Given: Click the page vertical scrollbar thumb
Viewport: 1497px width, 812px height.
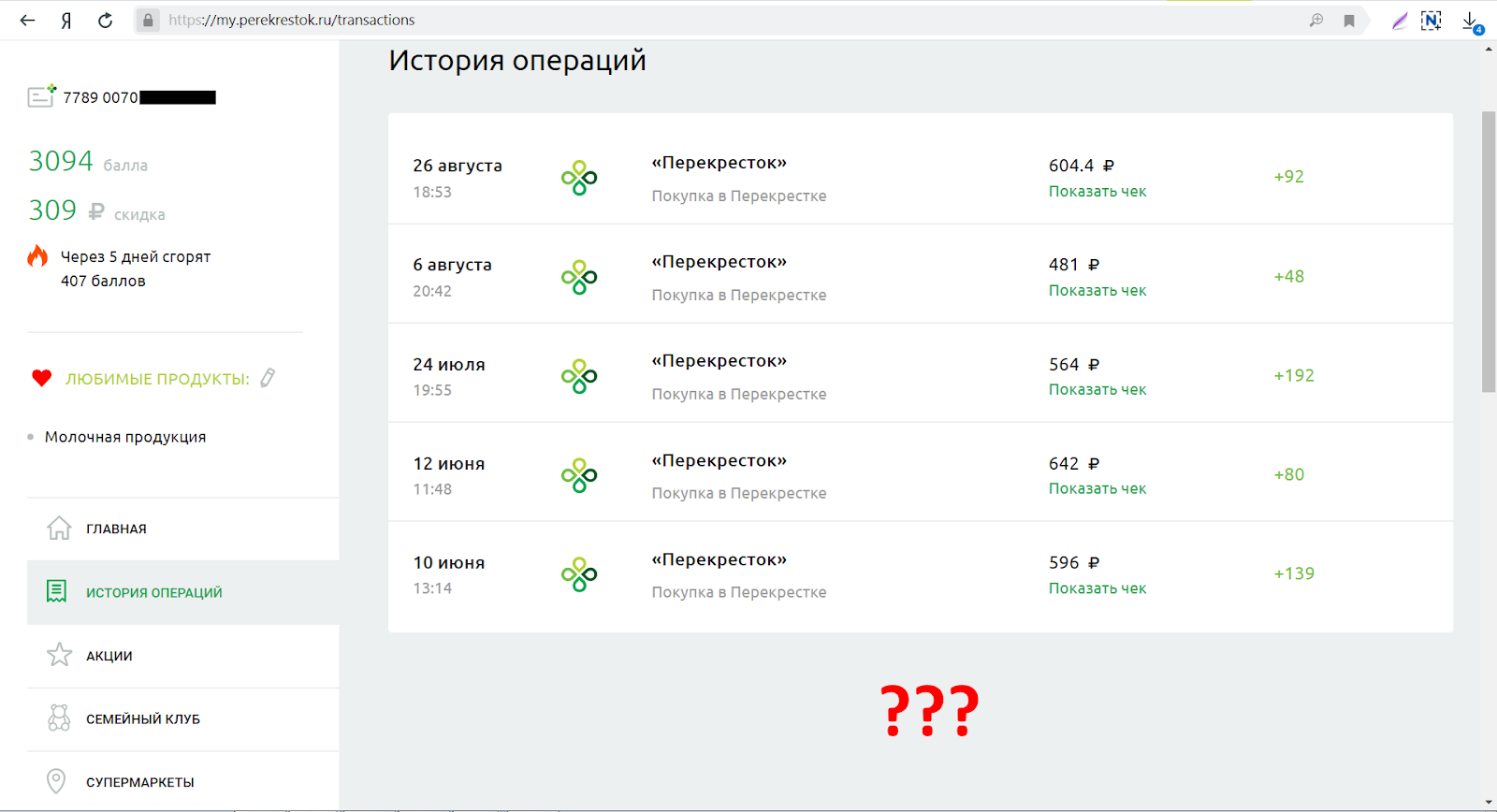Looking at the screenshot, I should coord(1489,252).
